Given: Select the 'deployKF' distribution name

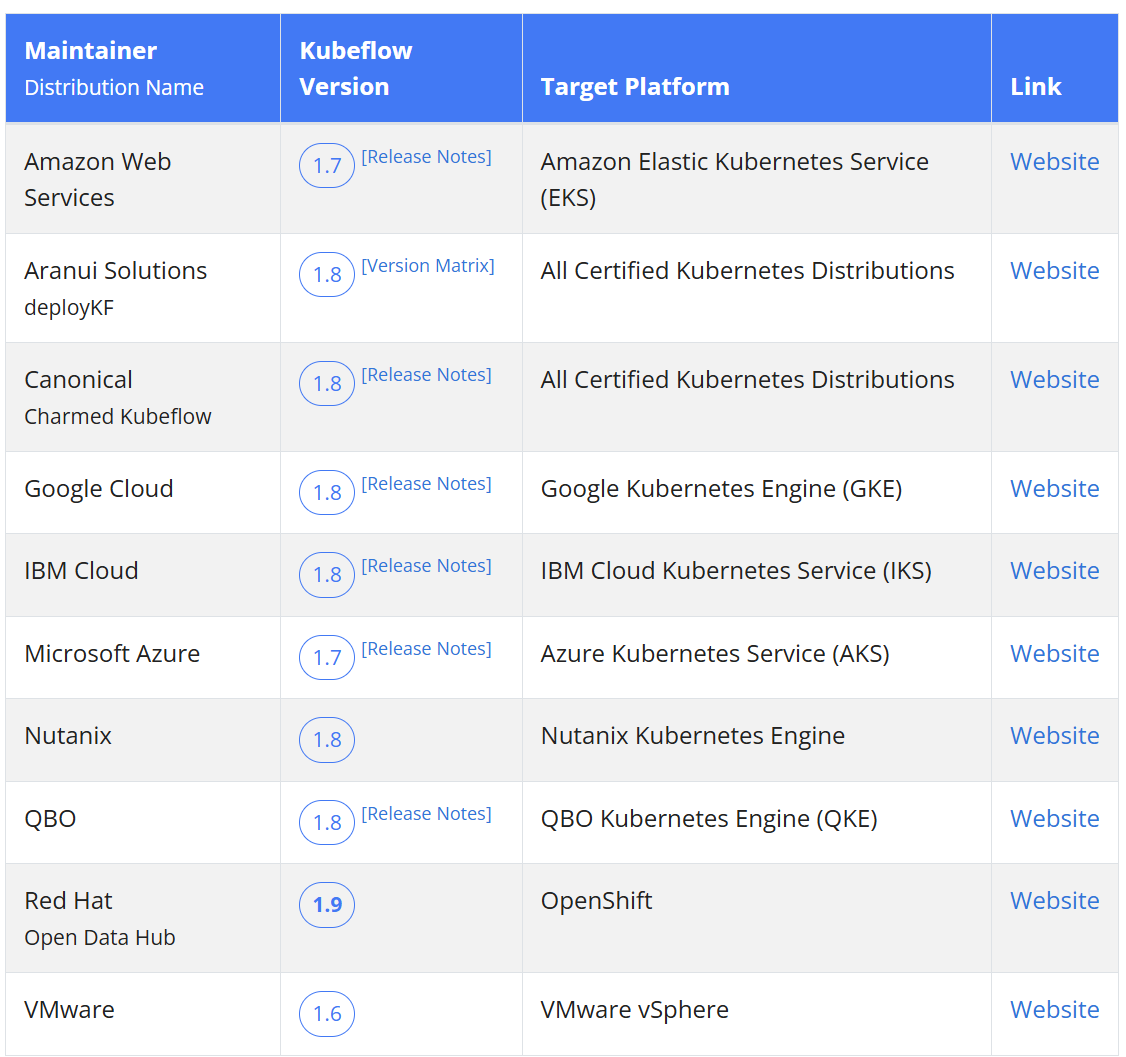Looking at the screenshot, I should (69, 308).
